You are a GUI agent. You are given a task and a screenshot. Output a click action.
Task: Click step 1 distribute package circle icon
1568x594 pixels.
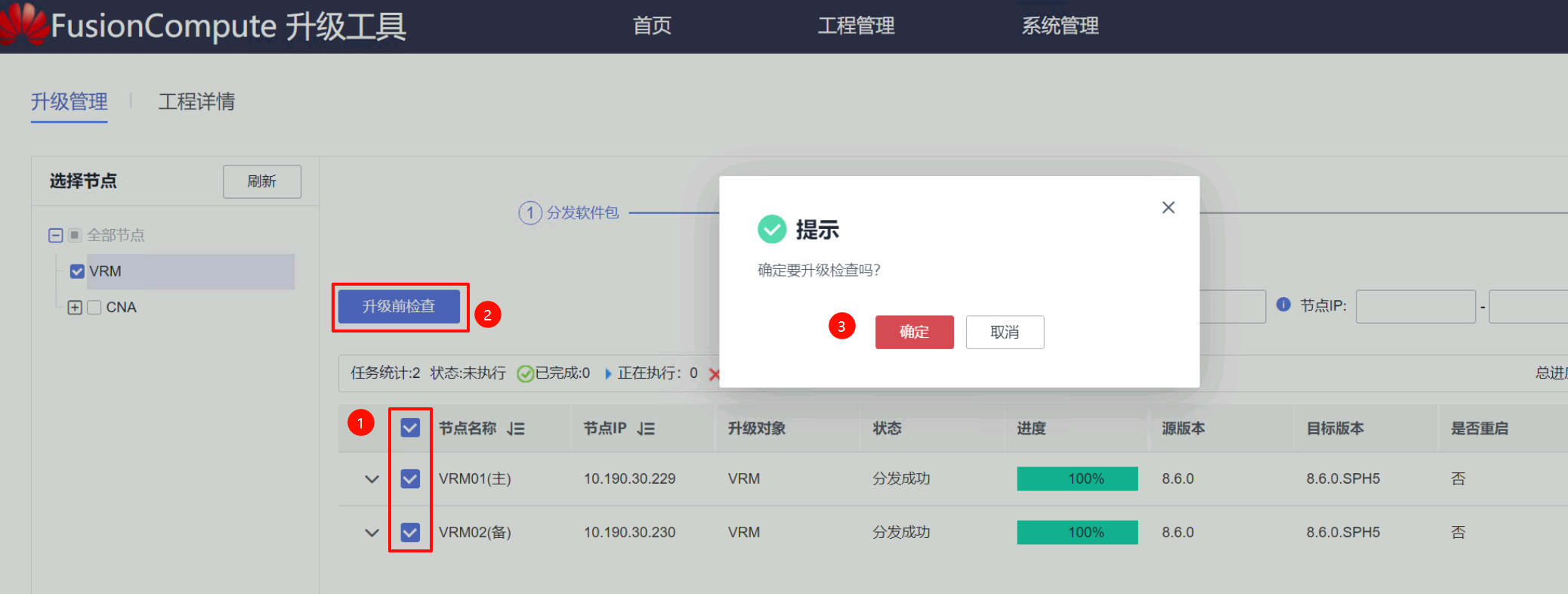pyautogui.click(x=529, y=213)
